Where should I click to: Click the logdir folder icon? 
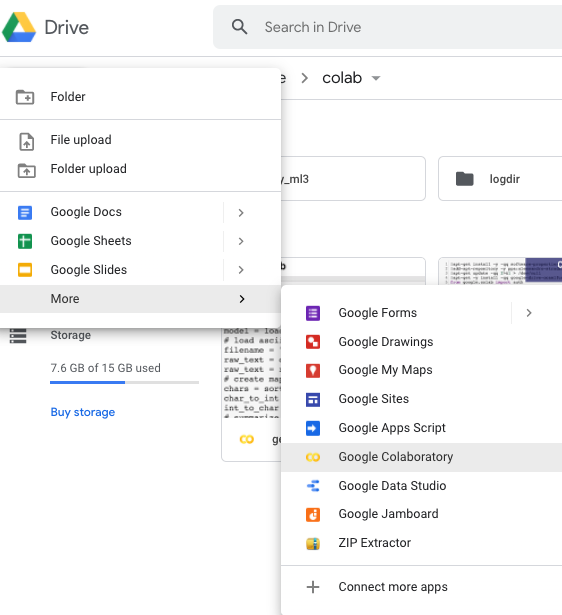(465, 179)
